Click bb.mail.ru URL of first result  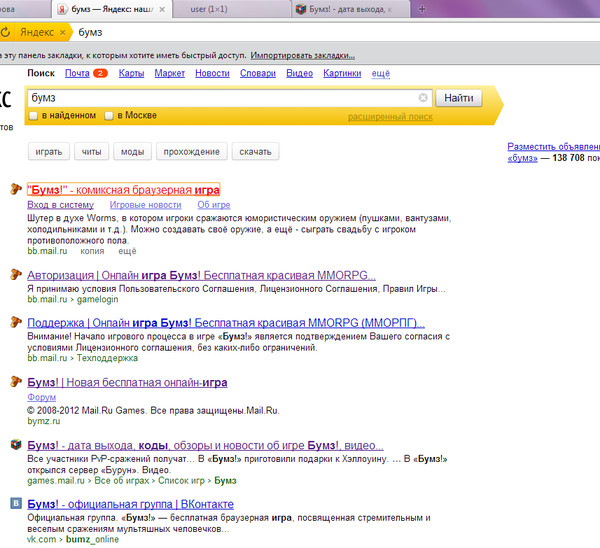tap(47, 251)
